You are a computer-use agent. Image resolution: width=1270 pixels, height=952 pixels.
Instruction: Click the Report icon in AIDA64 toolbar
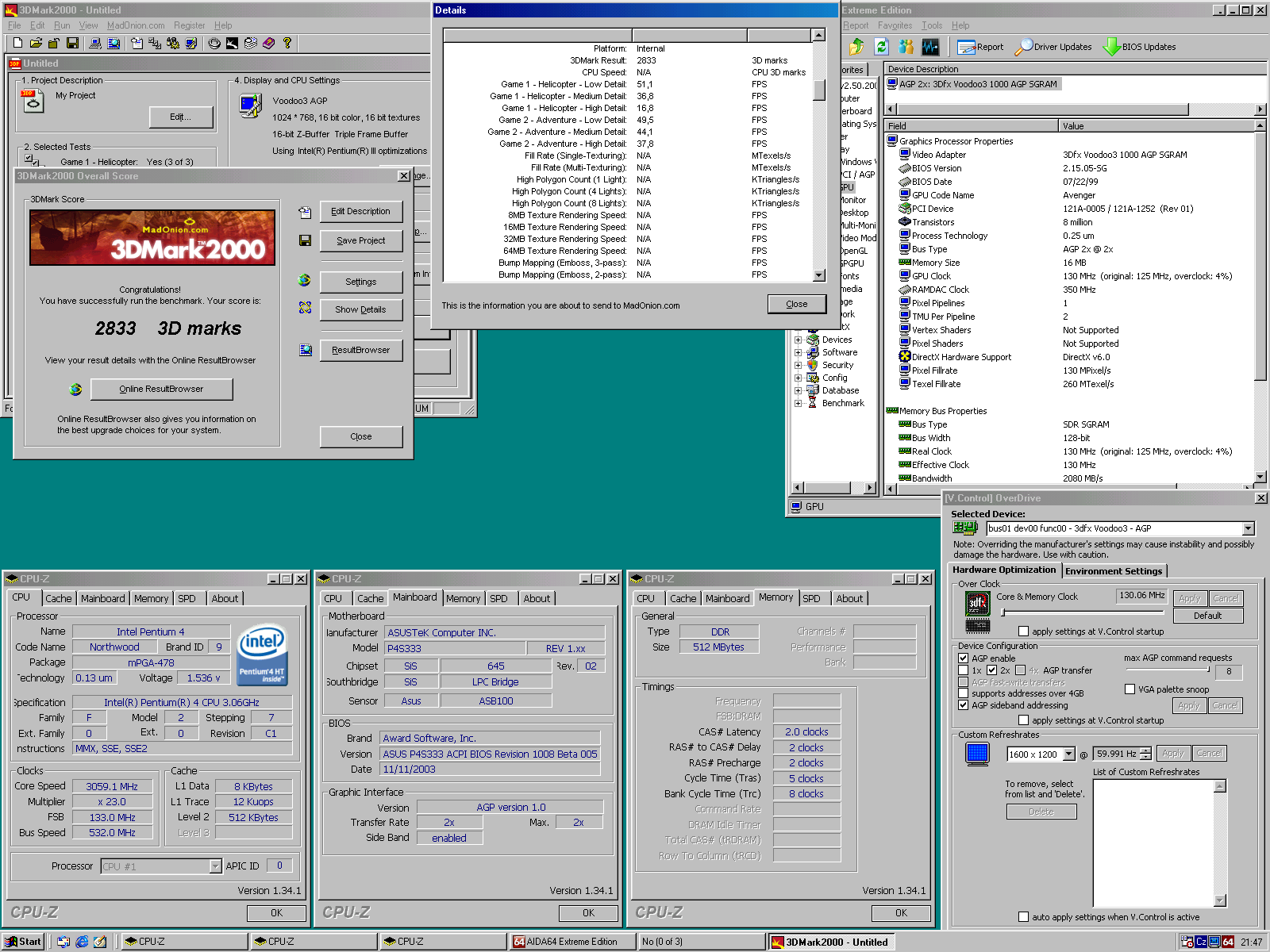[x=966, y=47]
